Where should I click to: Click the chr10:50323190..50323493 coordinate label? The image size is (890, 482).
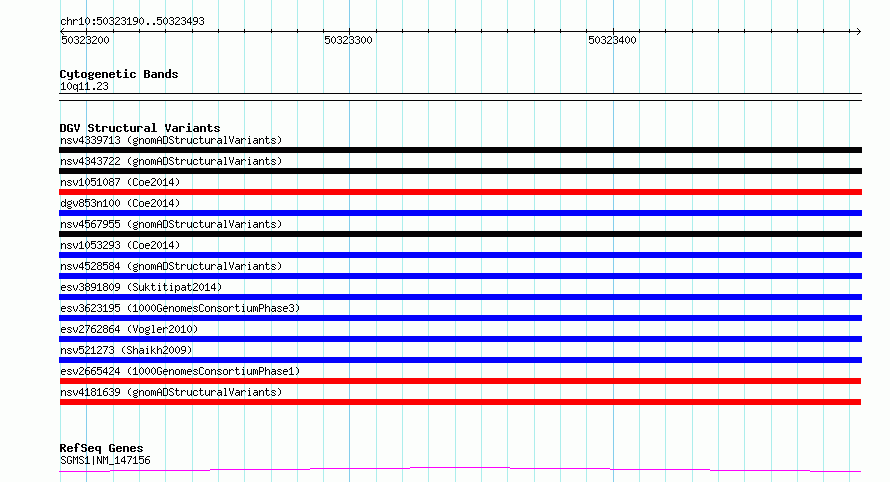132,21
